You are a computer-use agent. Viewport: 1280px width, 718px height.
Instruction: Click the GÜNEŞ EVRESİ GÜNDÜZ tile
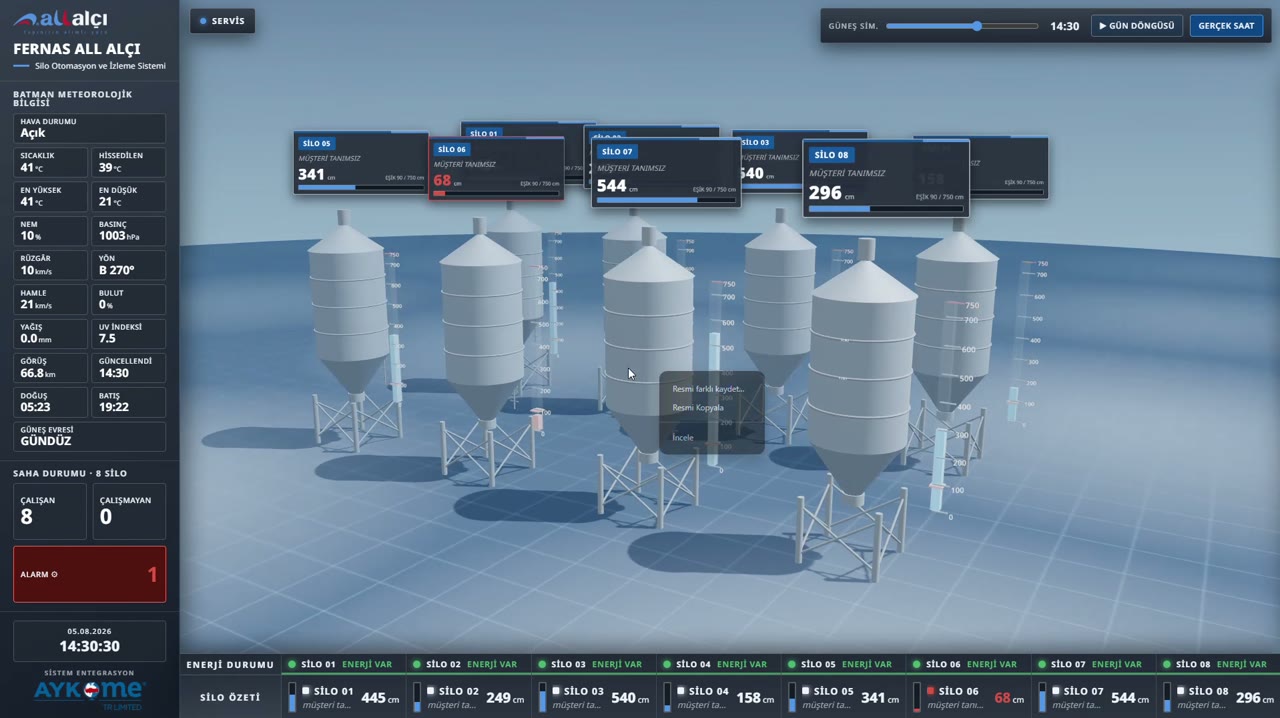(x=89, y=436)
